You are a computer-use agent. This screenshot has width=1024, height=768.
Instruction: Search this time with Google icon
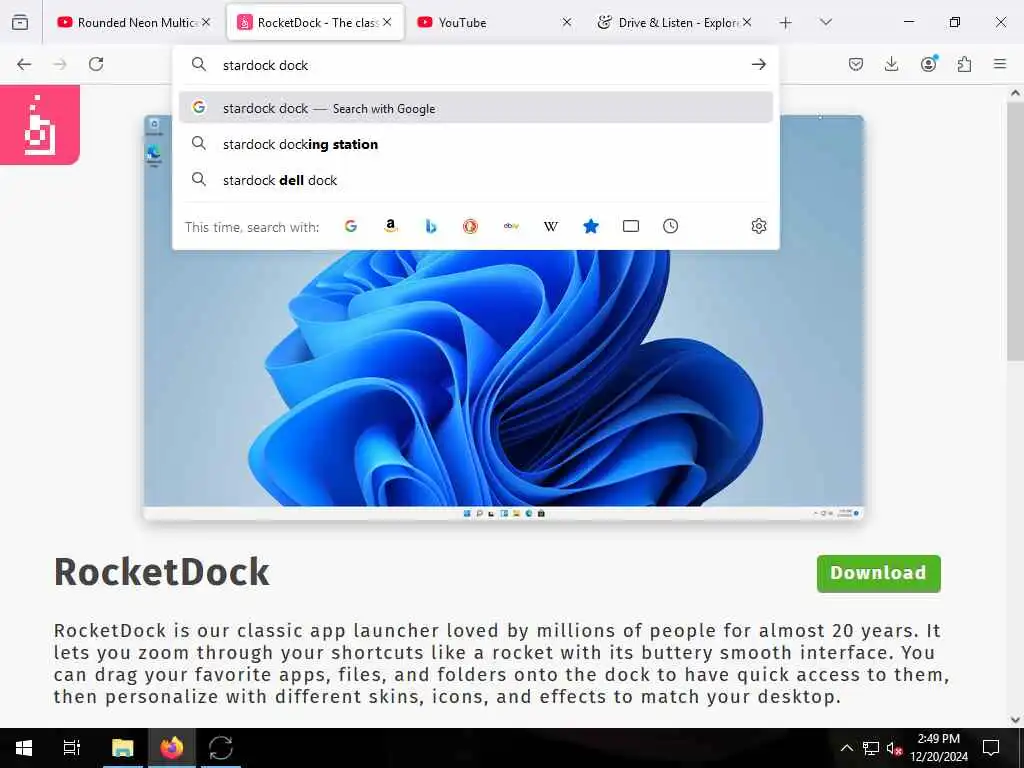[x=351, y=226]
